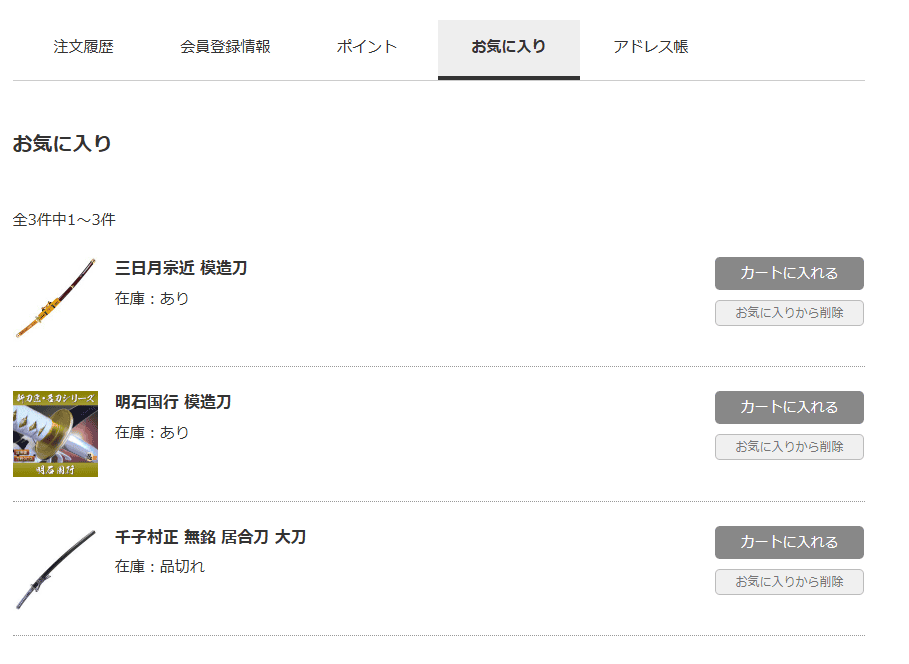Click the 明石国行 product thumbnail image
The width and height of the screenshot is (909, 664).
(56, 434)
